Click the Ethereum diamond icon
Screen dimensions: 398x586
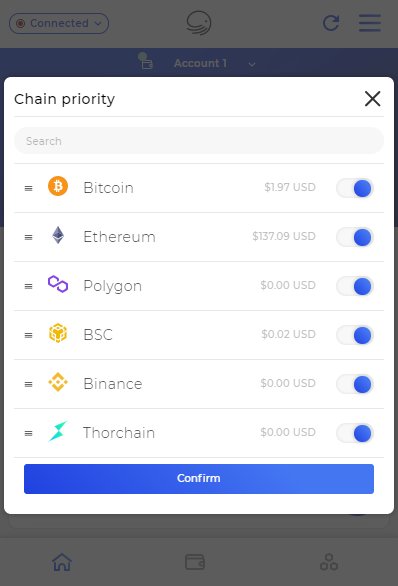tap(58, 235)
